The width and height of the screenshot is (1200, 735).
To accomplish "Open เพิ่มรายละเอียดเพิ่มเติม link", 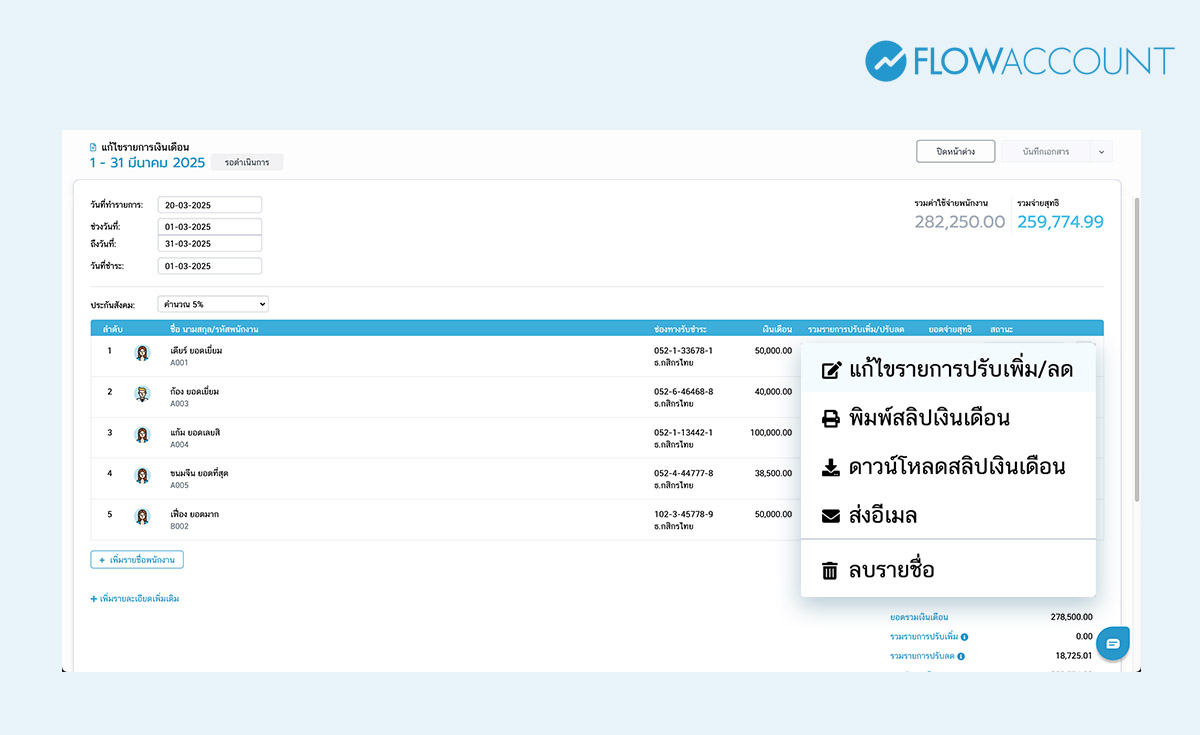I will [x=136, y=597].
